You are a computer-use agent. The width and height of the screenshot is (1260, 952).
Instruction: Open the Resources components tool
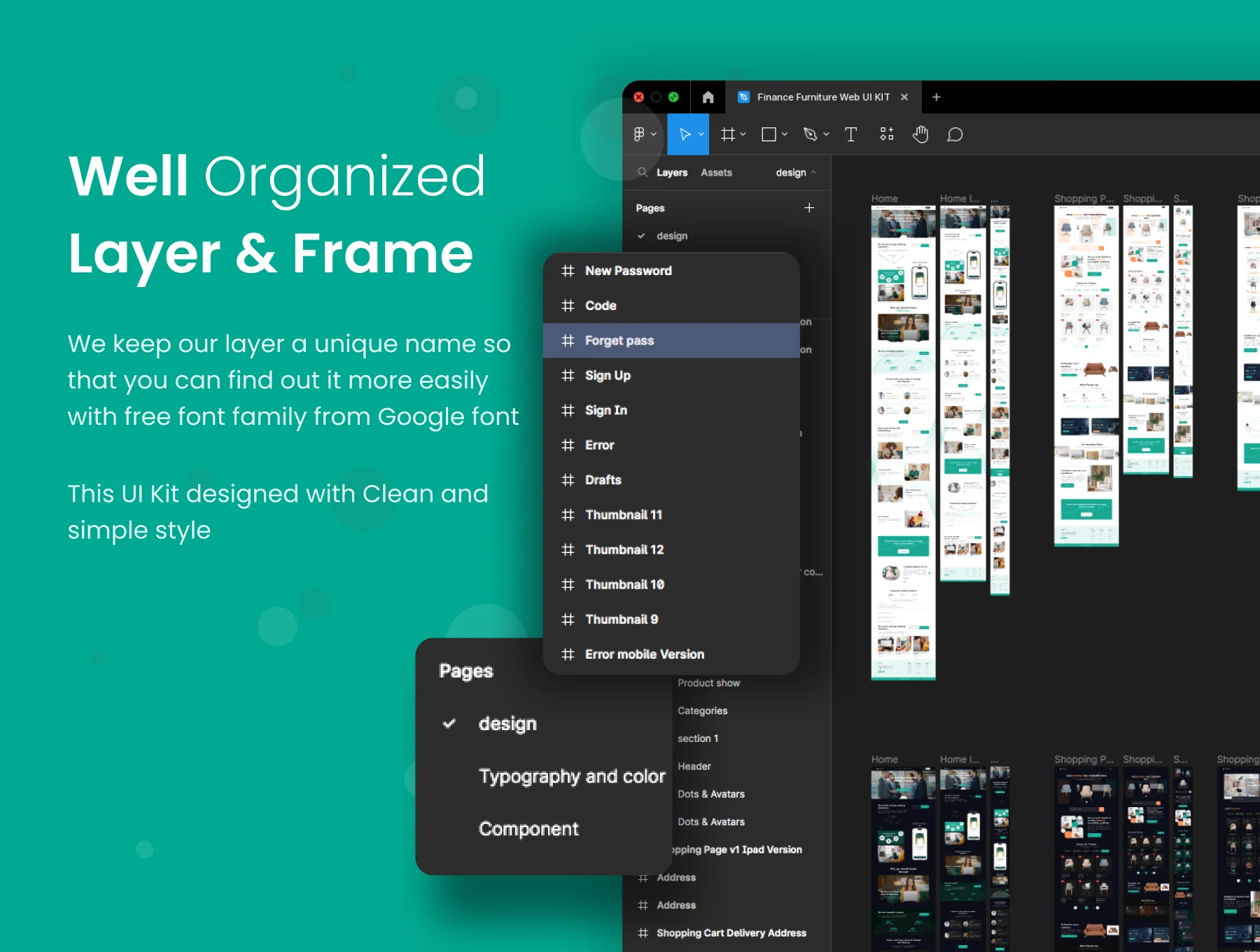[x=887, y=134]
